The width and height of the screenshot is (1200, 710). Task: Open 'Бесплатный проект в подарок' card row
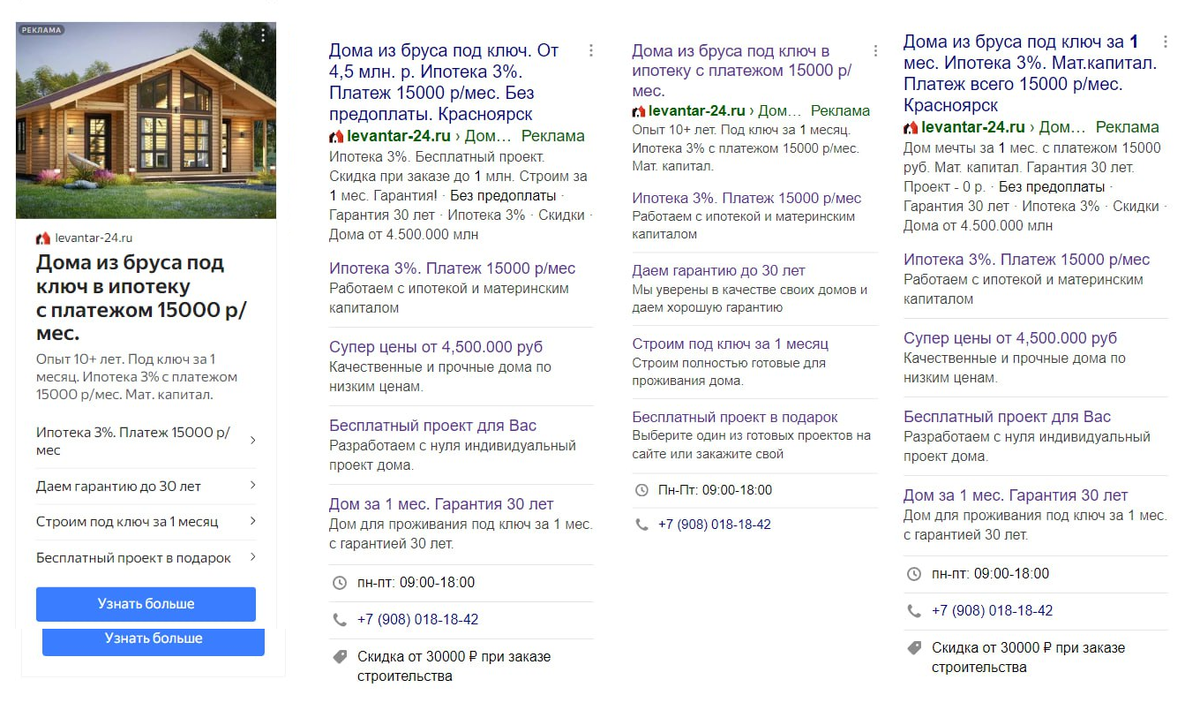pos(252,558)
